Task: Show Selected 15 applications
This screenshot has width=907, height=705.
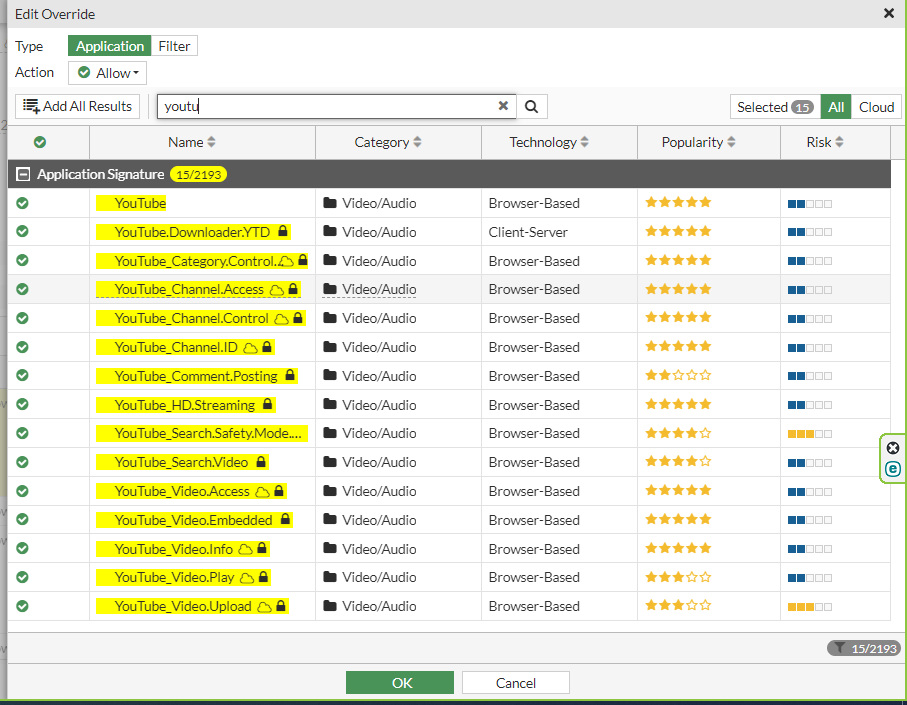Action: coord(775,107)
